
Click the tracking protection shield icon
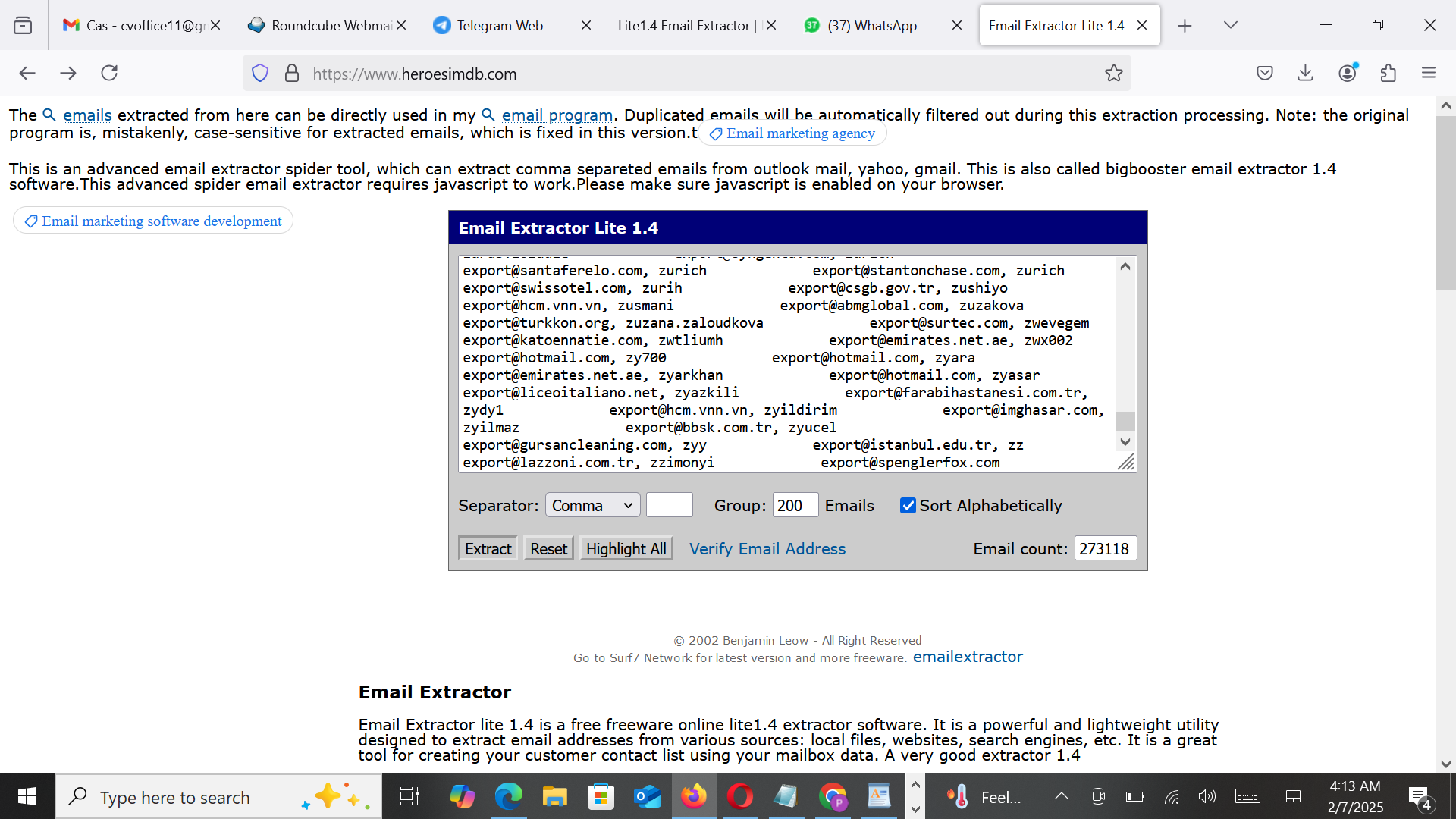point(260,73)
